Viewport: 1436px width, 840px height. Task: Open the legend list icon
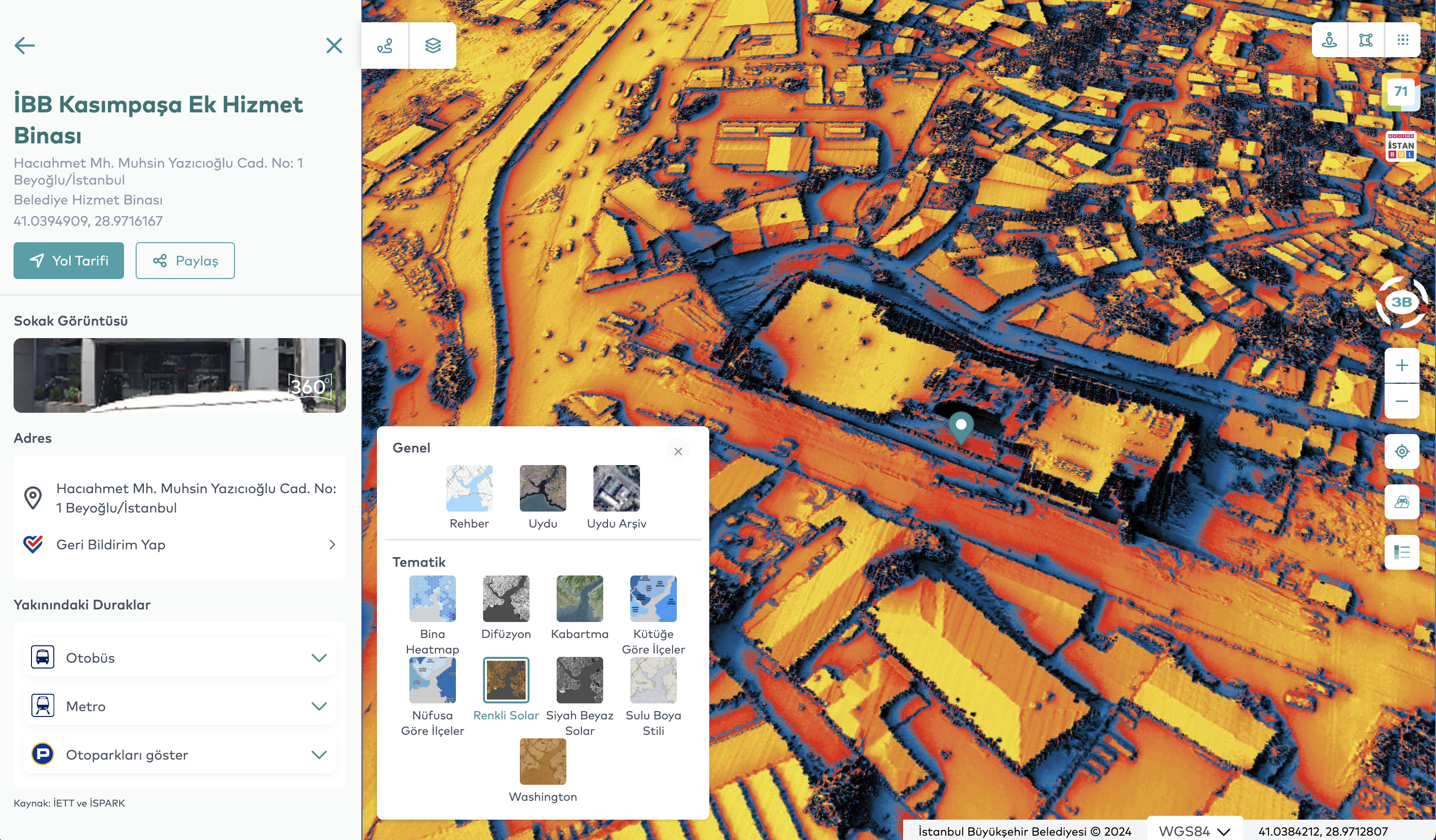click(1402, 552)
